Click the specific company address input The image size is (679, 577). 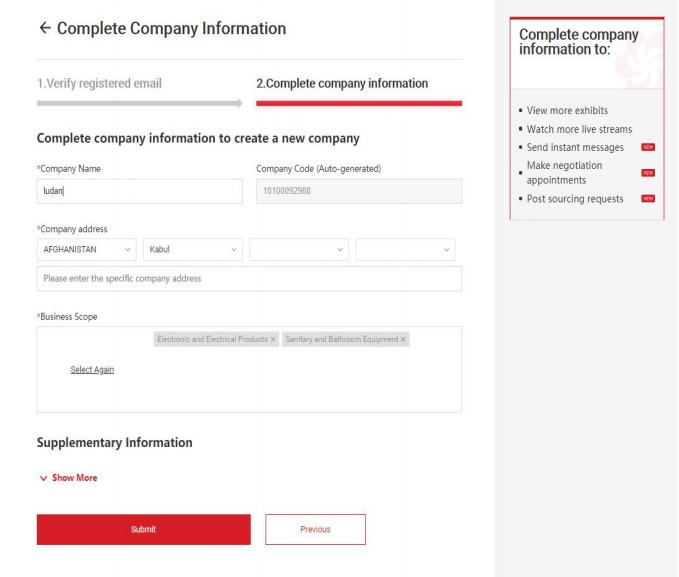pyautogui.click(x=249, y=279)
